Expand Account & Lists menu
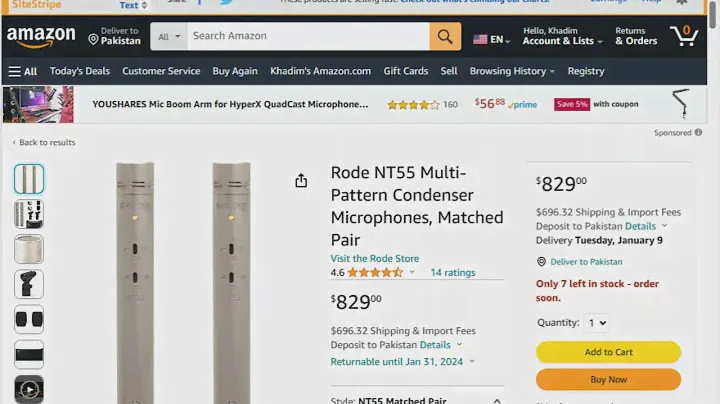 pos(562,41)
